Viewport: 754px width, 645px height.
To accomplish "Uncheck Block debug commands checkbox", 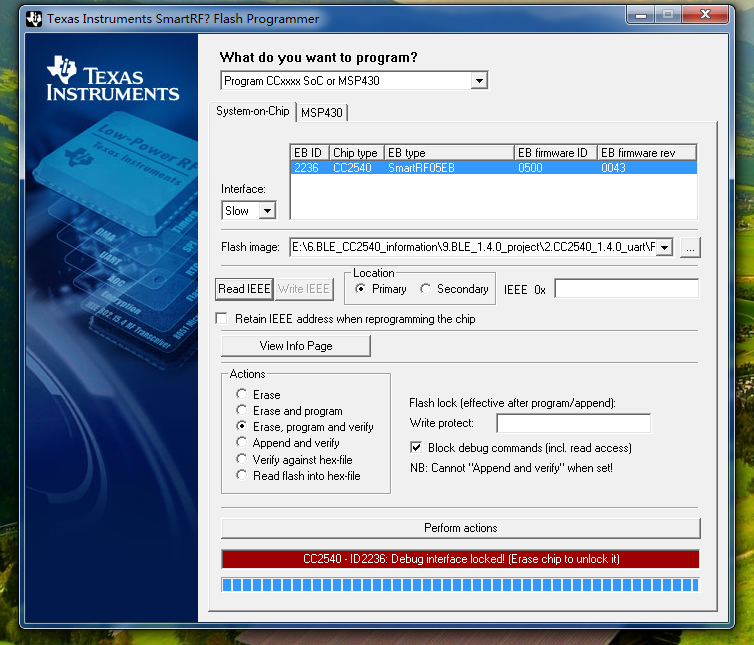I will (416, 447).
